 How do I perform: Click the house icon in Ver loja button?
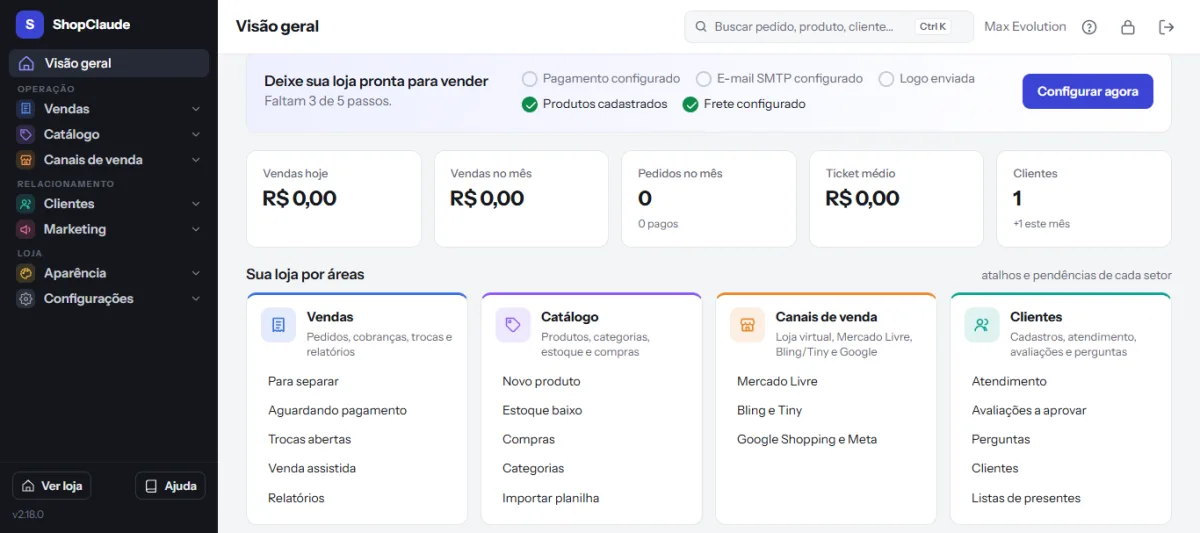pyautogui.click(x=28, y=486)
